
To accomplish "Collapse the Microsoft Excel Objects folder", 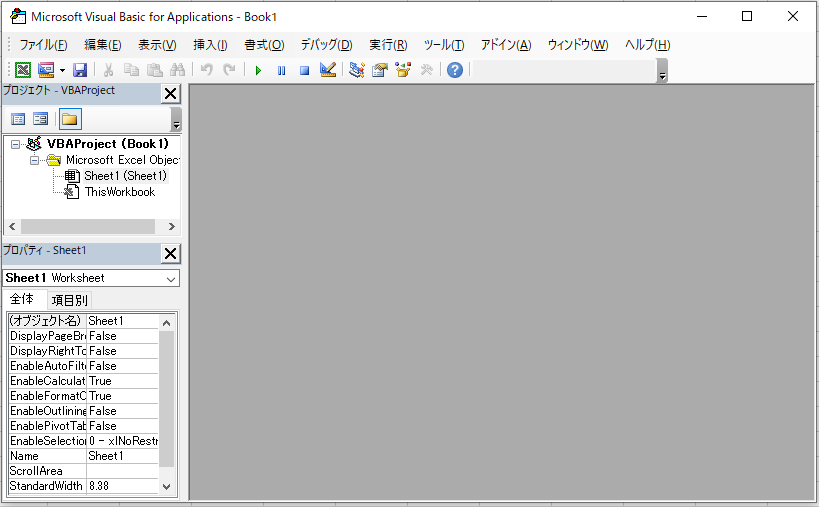I will [x=34, y=160].
